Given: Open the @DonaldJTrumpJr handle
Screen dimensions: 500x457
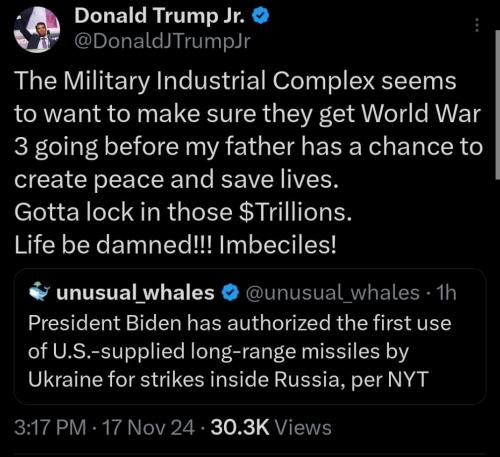Looking at the screenshot, I should [x=162, y=41].
